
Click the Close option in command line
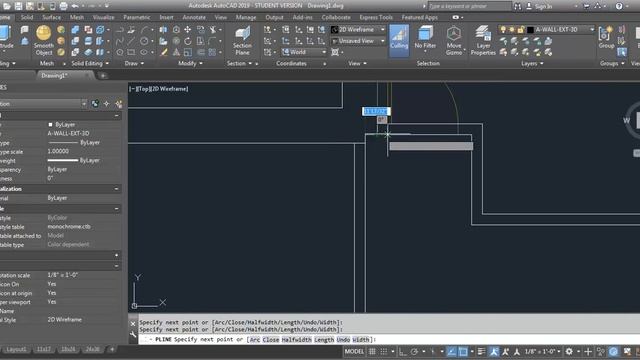point(271,340)
